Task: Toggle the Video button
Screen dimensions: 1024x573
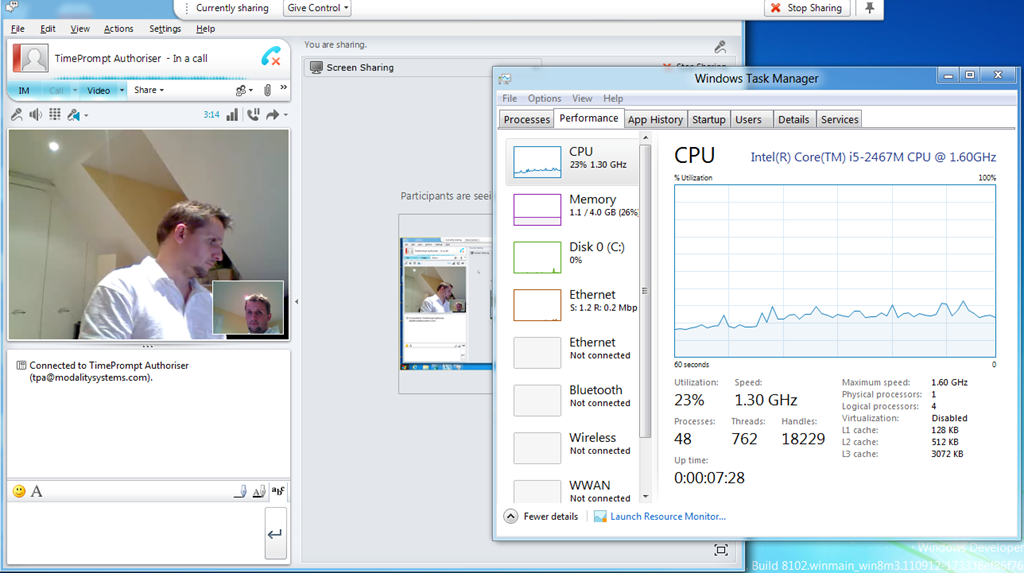Action: (99, 90)
